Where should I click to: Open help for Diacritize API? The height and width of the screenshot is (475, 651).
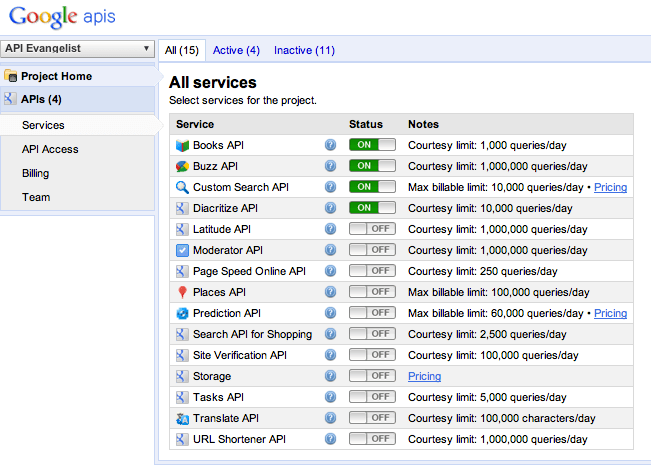pyautogui.click(x=330, y=208)
